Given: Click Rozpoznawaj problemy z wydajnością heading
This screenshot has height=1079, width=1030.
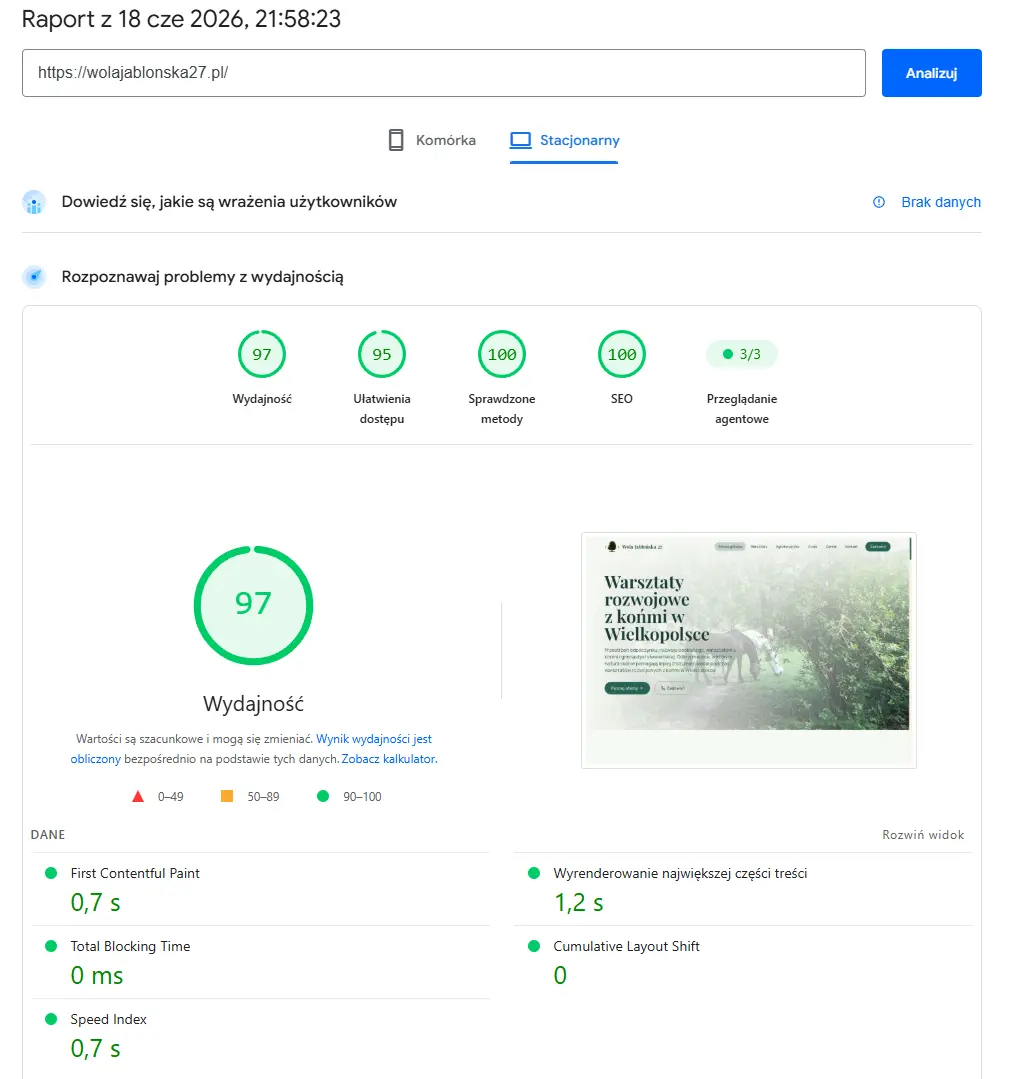Looking at the screenshot, I should pyautogui.click(x=202, y=277).
